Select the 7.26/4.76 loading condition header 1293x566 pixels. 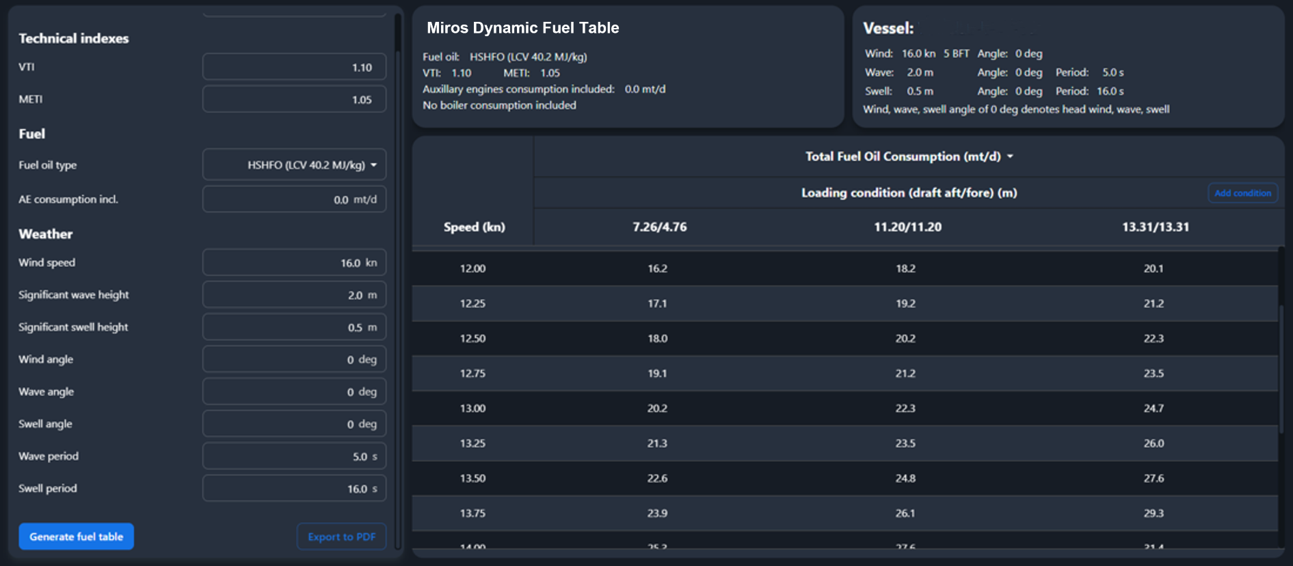point(659,227)
